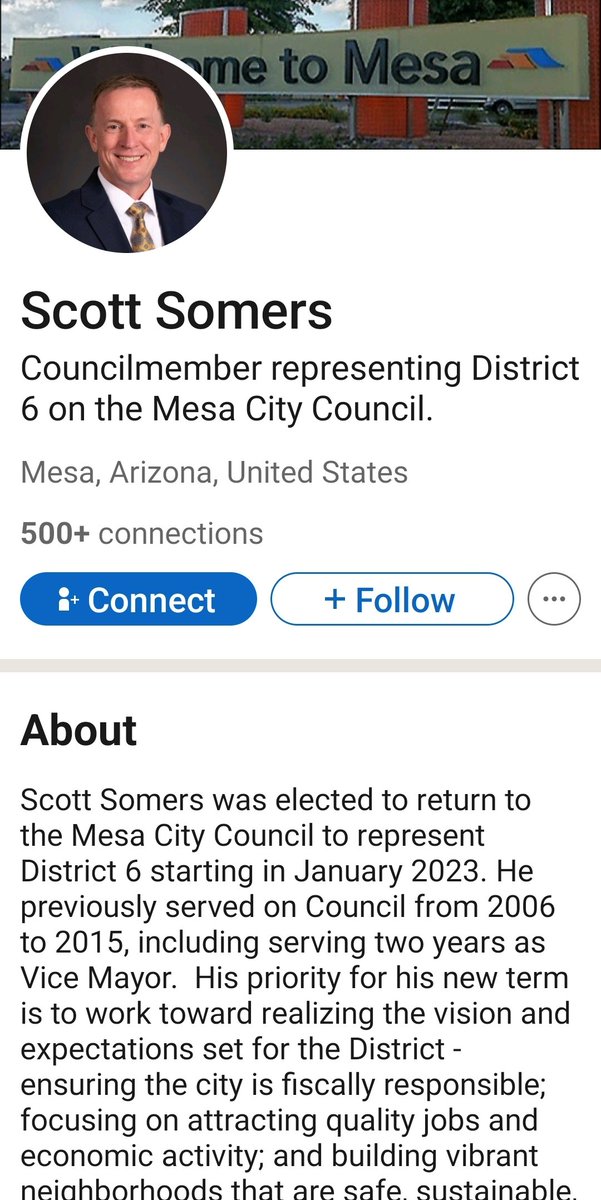Screen dimensions: 601x1200
Task: Click the gray divider above About section
Action: (x=300, y=665)
